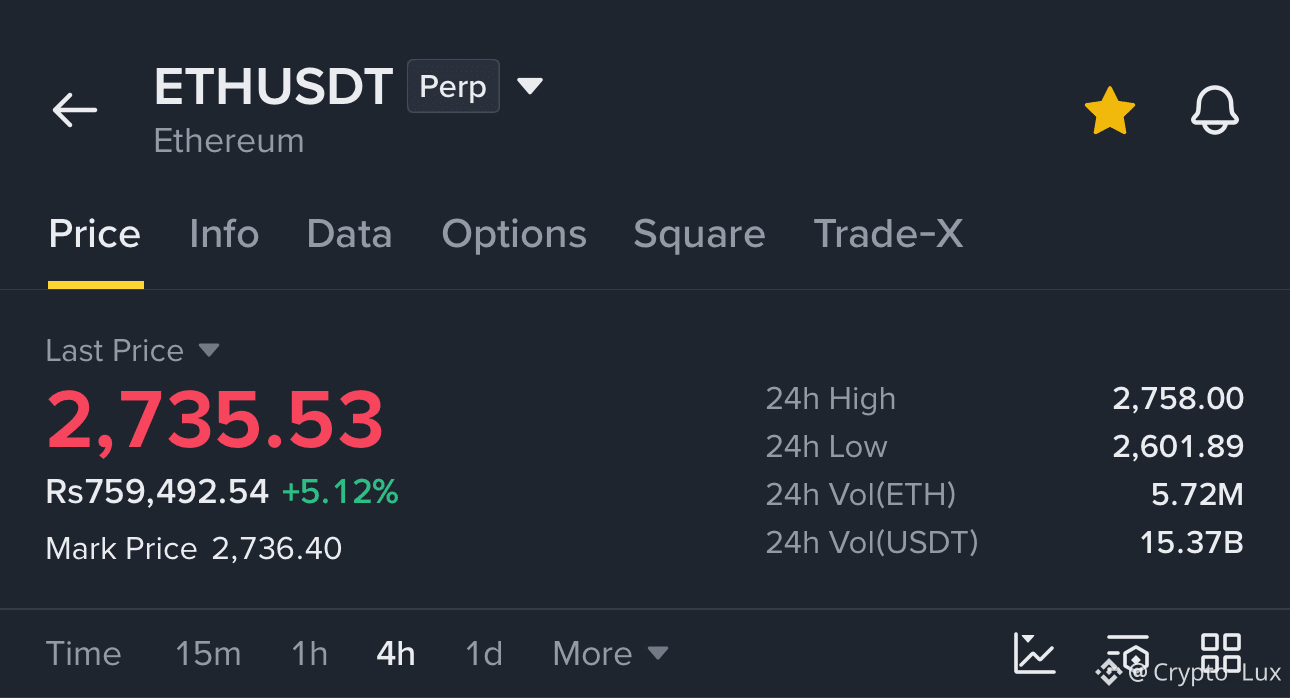Tap the back arrow icon
The height and width of the screenshot is (698, 1290).
point(75,110)
